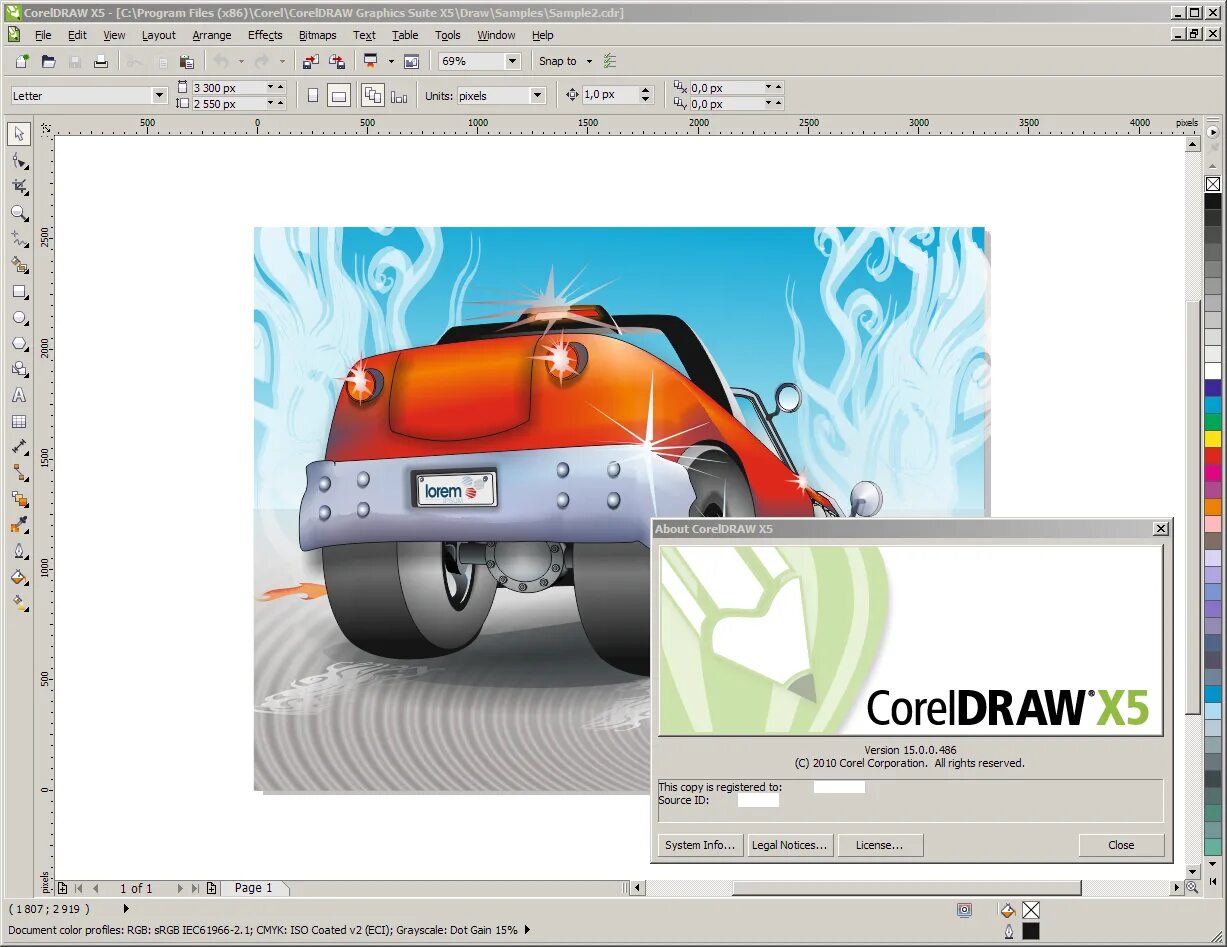Select the Fill bucket tool
The width and height of the screenshot is (1227, 947).
pyautogui.click(x=19, y=578)
